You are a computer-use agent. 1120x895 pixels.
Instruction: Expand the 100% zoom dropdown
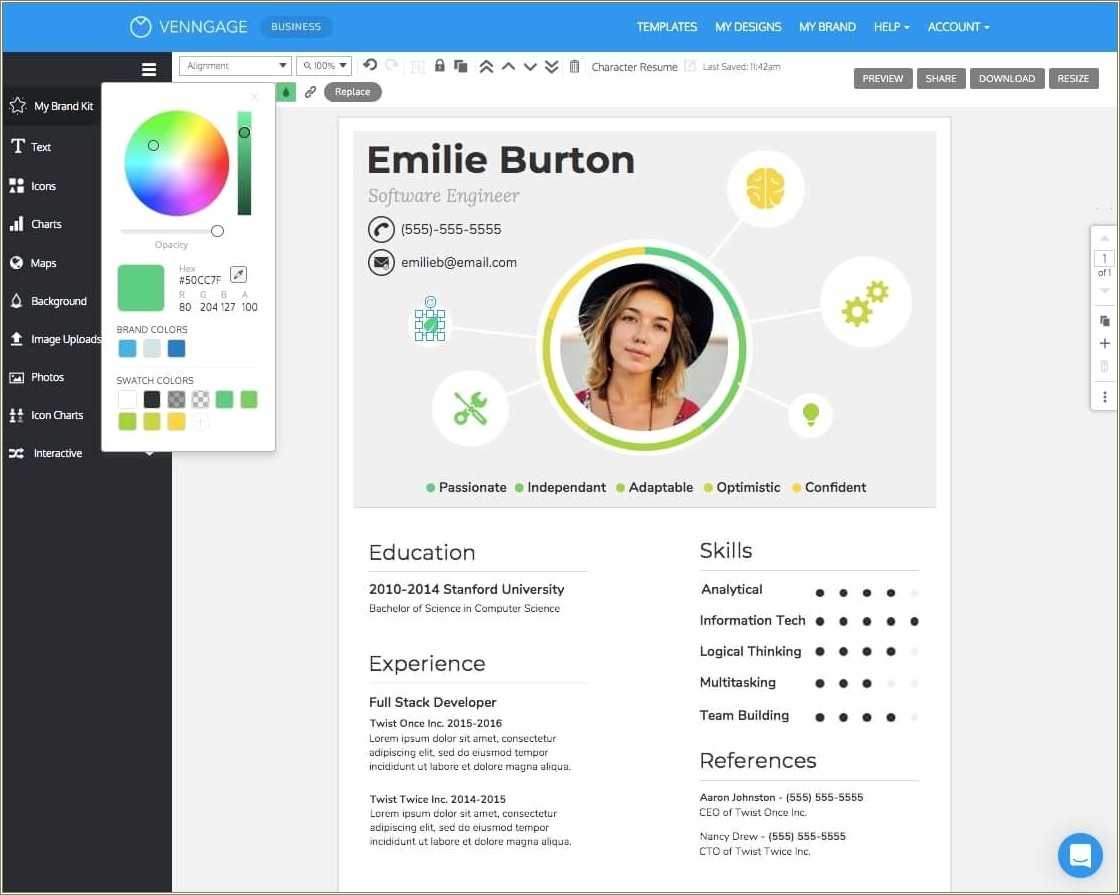[x=325, y=66]
